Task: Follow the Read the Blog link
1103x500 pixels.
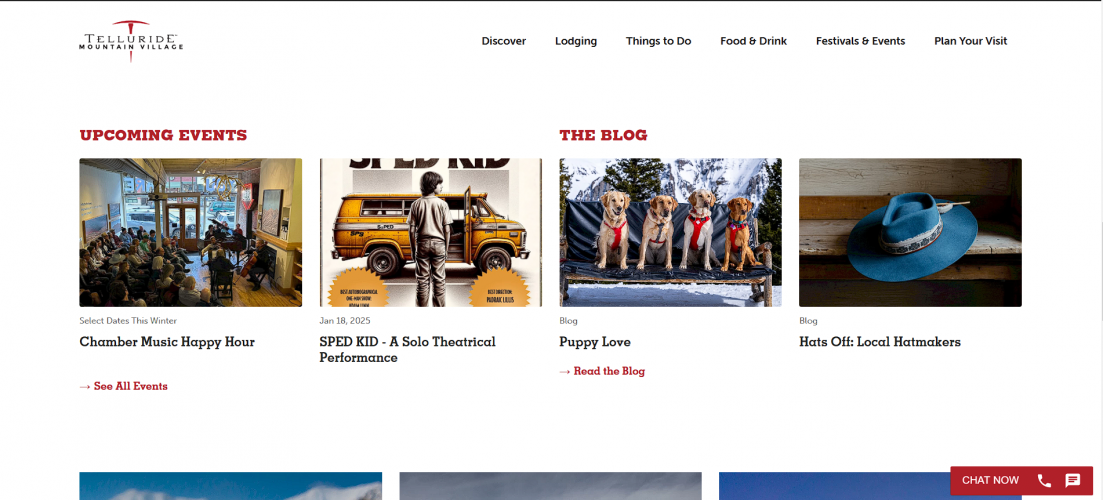Action: (x=602, y=371)
